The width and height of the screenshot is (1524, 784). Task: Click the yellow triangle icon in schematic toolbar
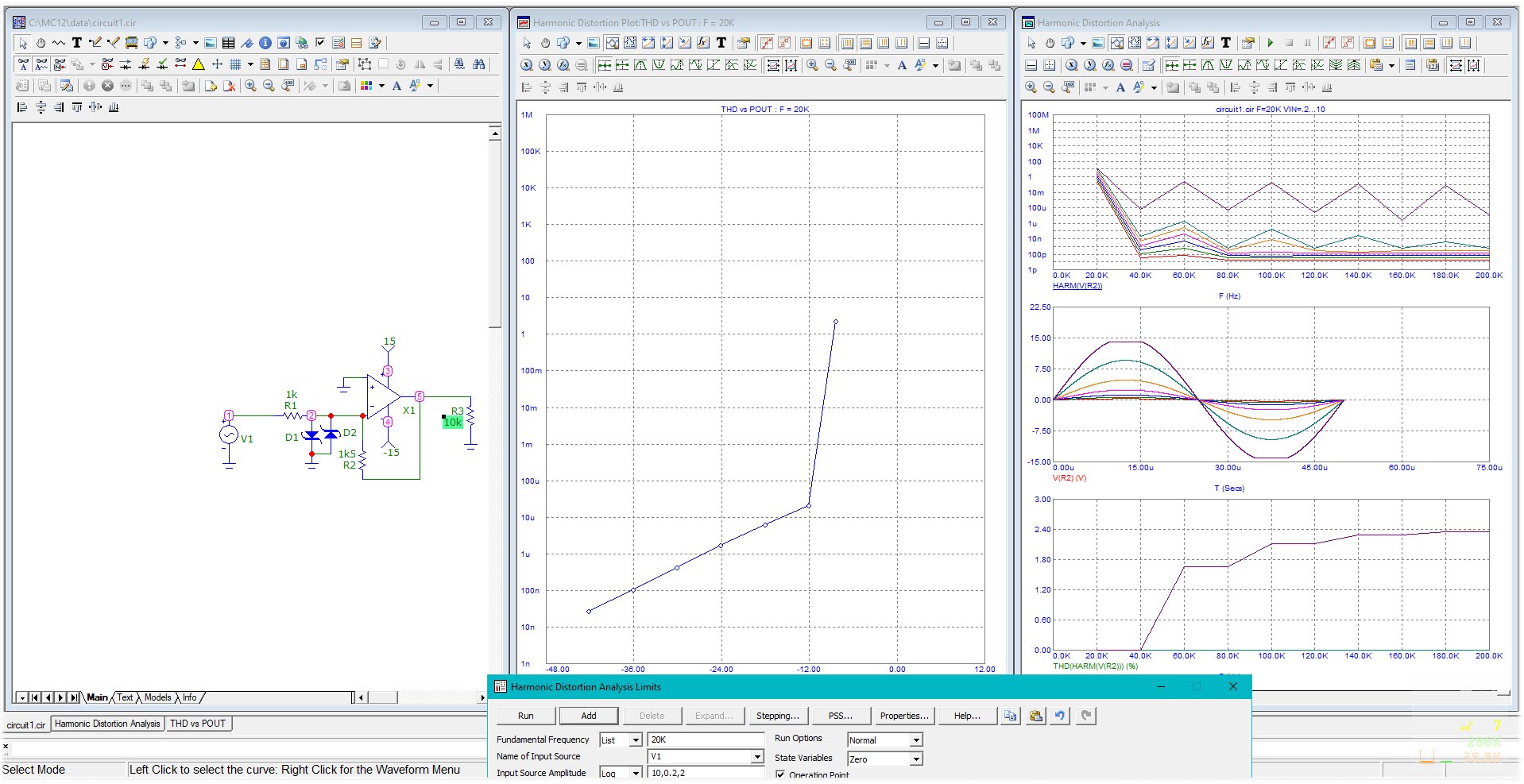[199, 64]
